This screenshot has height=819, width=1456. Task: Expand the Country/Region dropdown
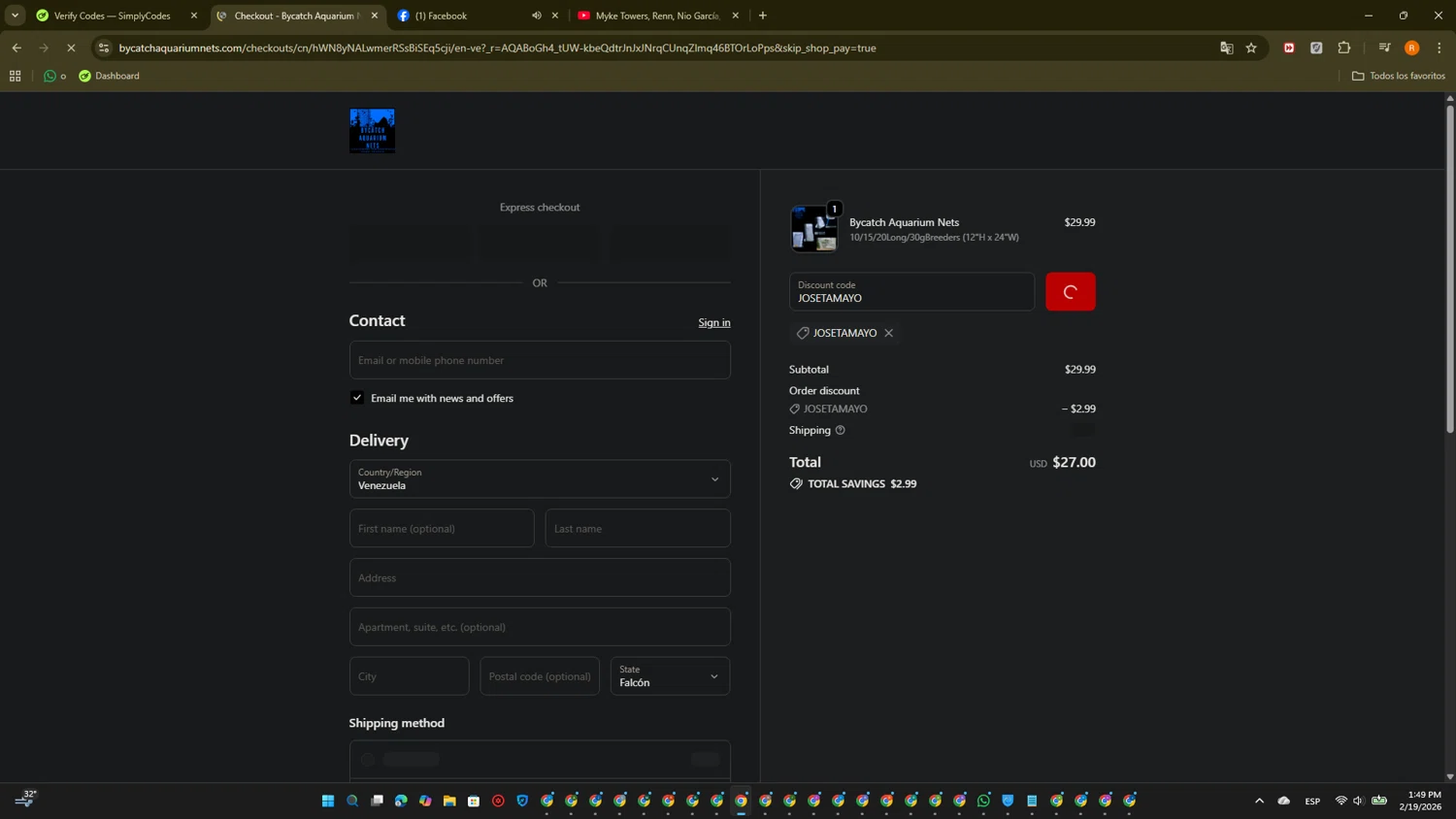[x=540, y=478]
